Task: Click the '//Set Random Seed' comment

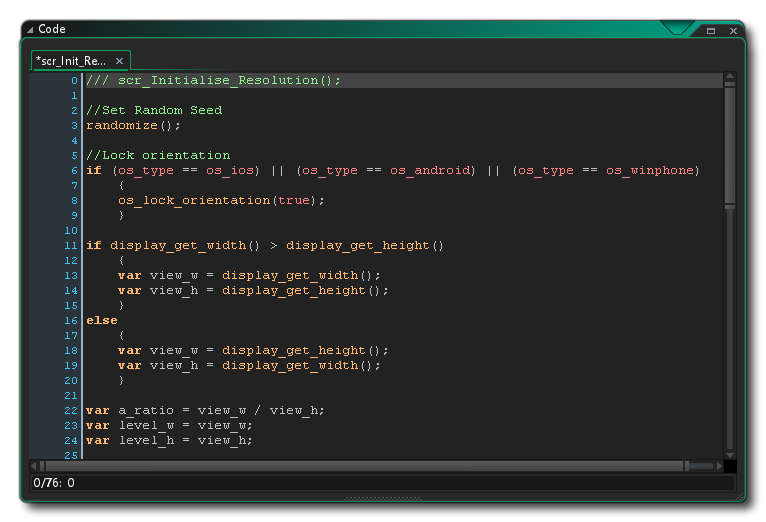Action: (x=154, y=110)
